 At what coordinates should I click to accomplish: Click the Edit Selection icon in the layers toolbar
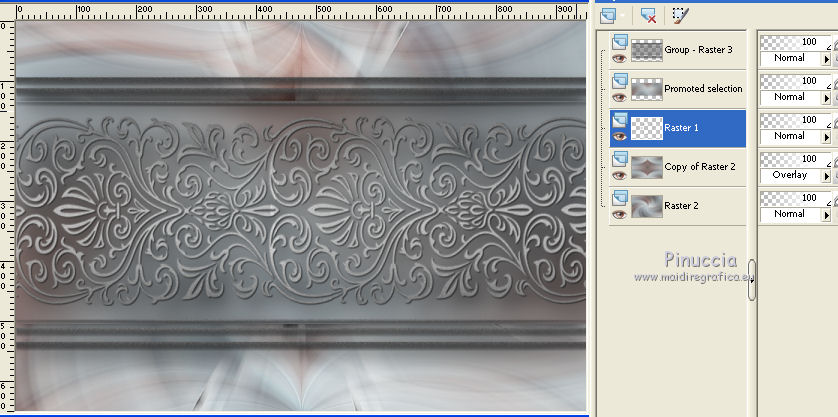(x=679, y=15)
